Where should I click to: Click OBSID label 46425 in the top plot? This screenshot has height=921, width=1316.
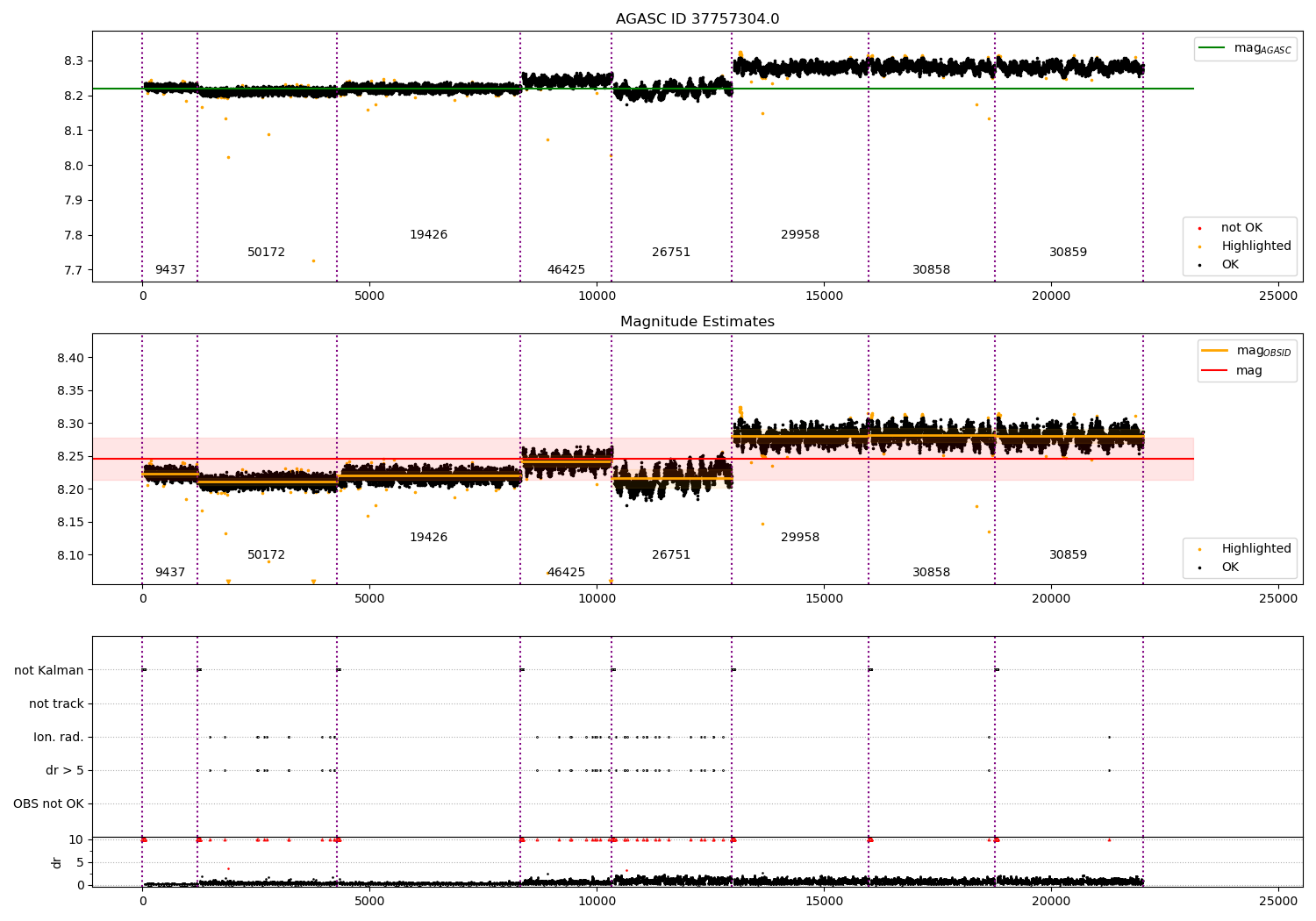tap(566, 270)
